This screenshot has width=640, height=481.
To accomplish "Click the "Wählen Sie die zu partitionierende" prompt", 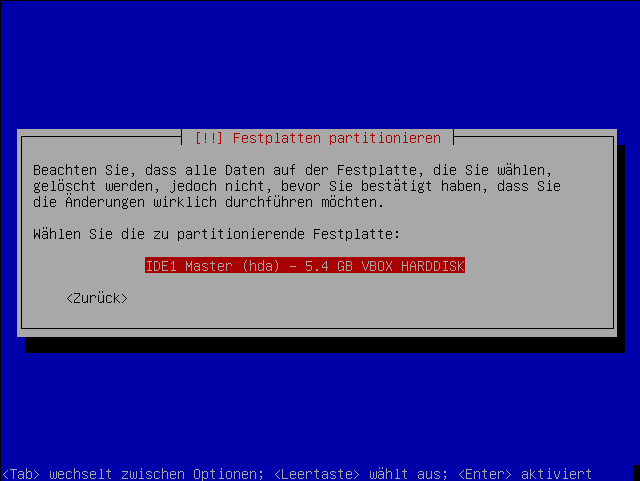I will [x=169, y=234].
